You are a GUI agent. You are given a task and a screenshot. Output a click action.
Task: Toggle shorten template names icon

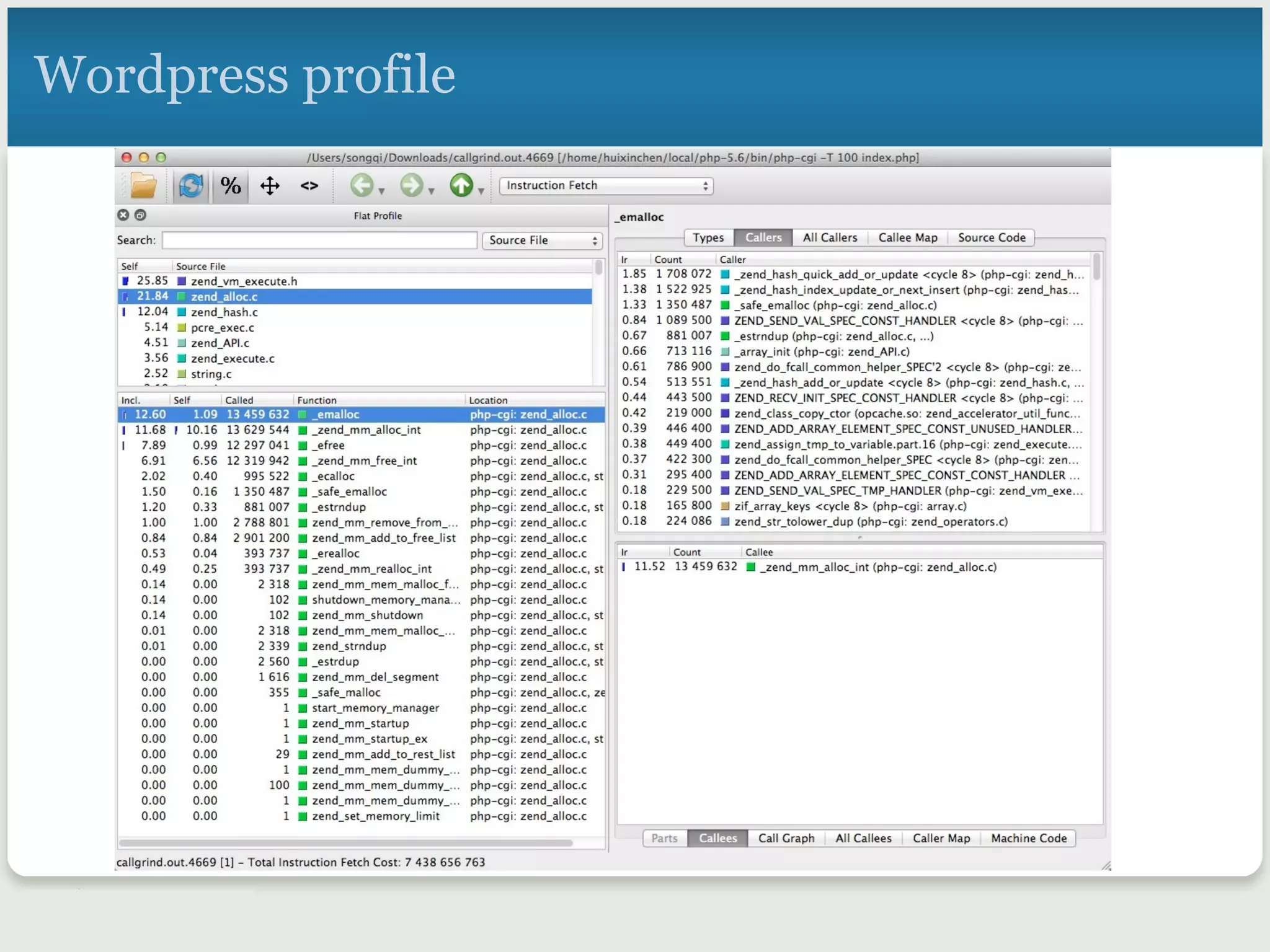pyautogui.click(x=309, y=185)
